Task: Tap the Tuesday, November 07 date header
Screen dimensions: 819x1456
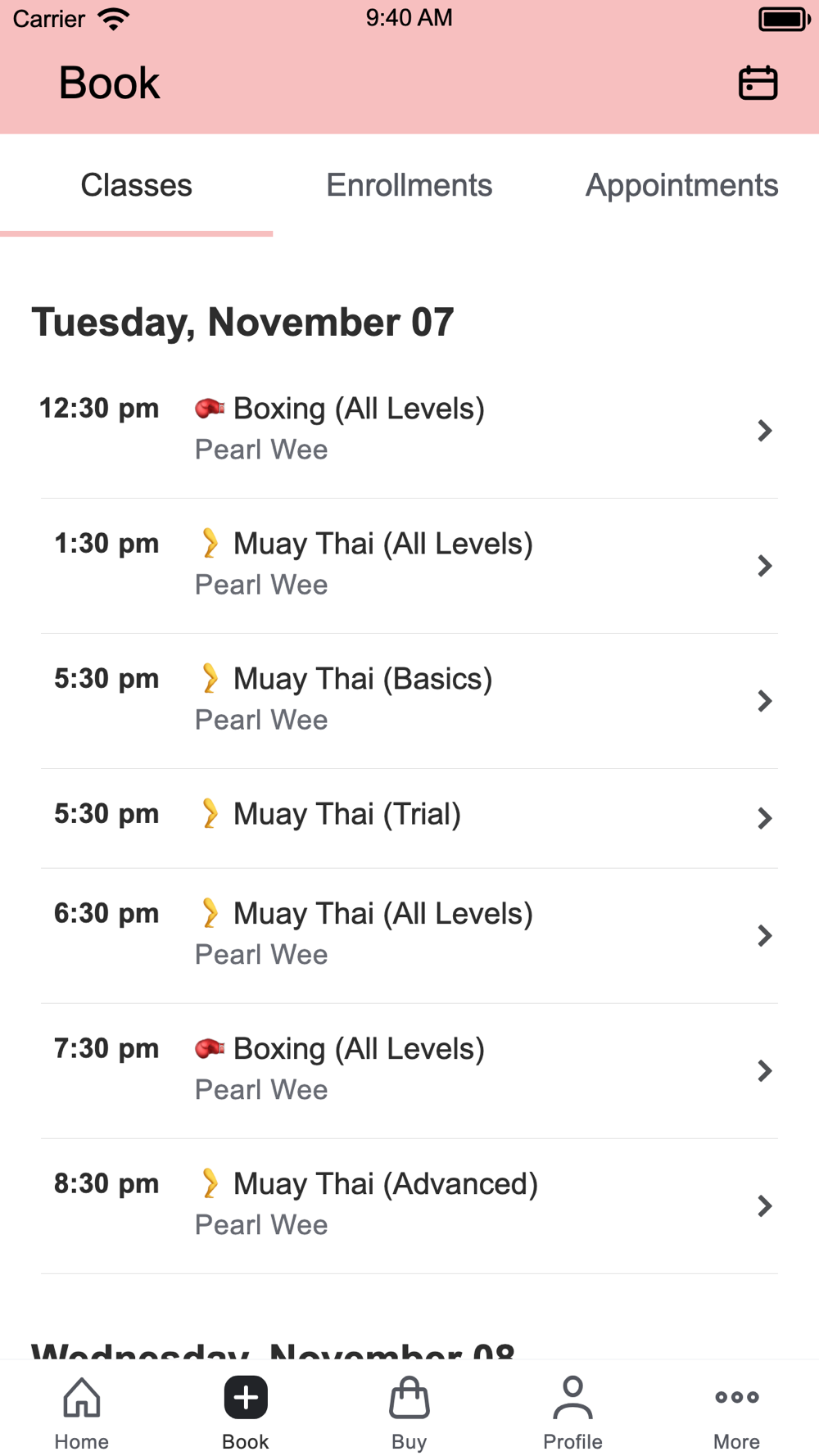Action: 242,322
